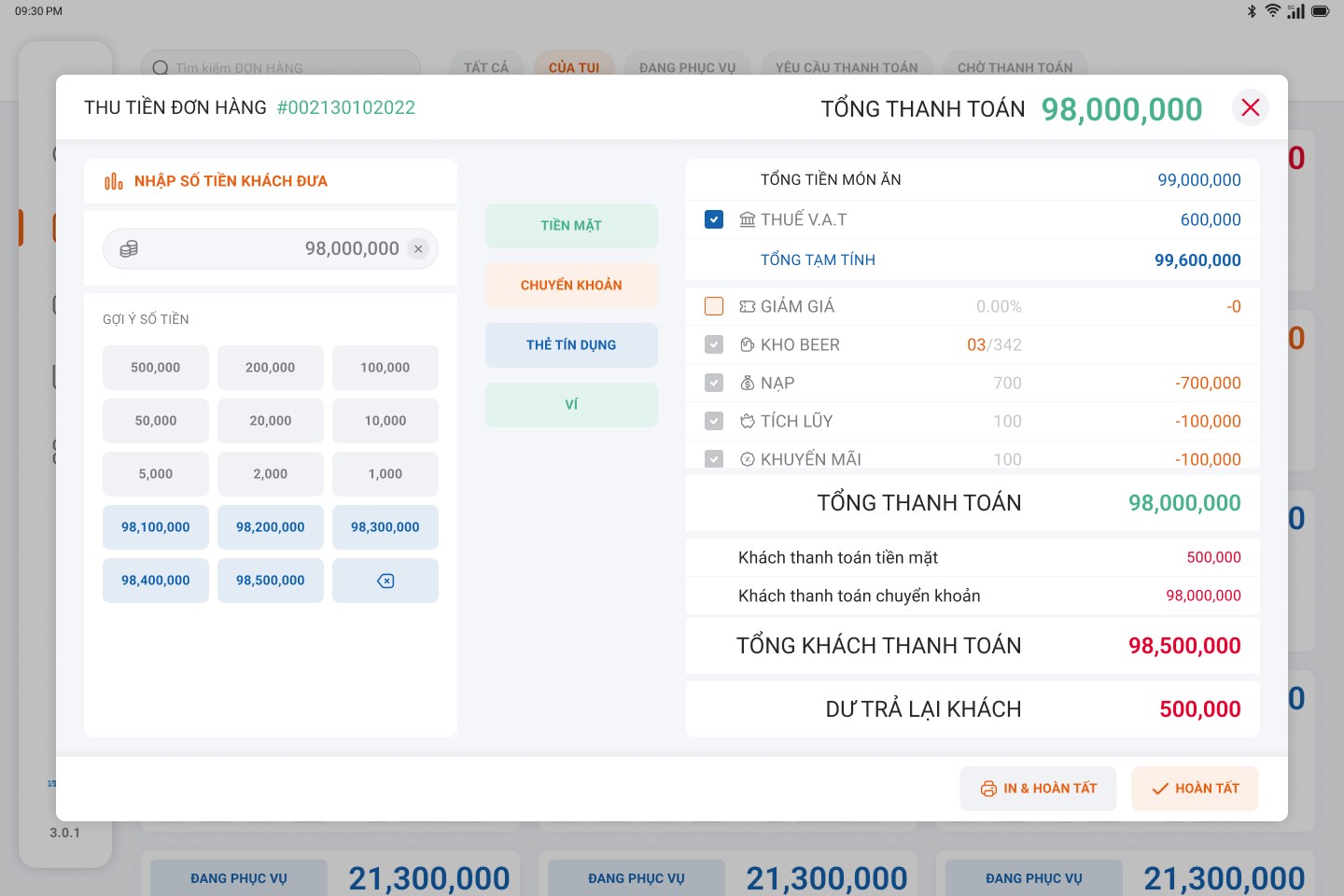This screenshot has width=1344, height=896.
Task: Click the order search field in background
Action: [x=281, y=66]
